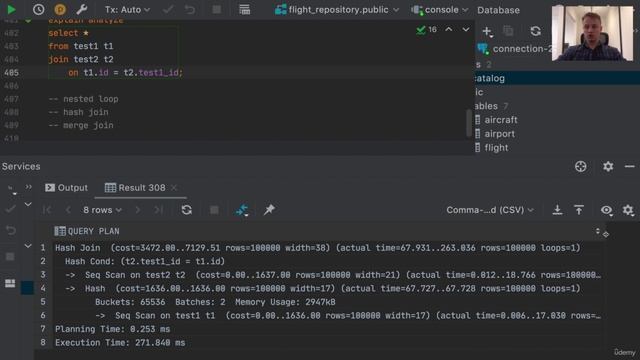640x360 pixels.
Task: Expand Services toolbar with double chevron
Action: click(x=29, y=187)
